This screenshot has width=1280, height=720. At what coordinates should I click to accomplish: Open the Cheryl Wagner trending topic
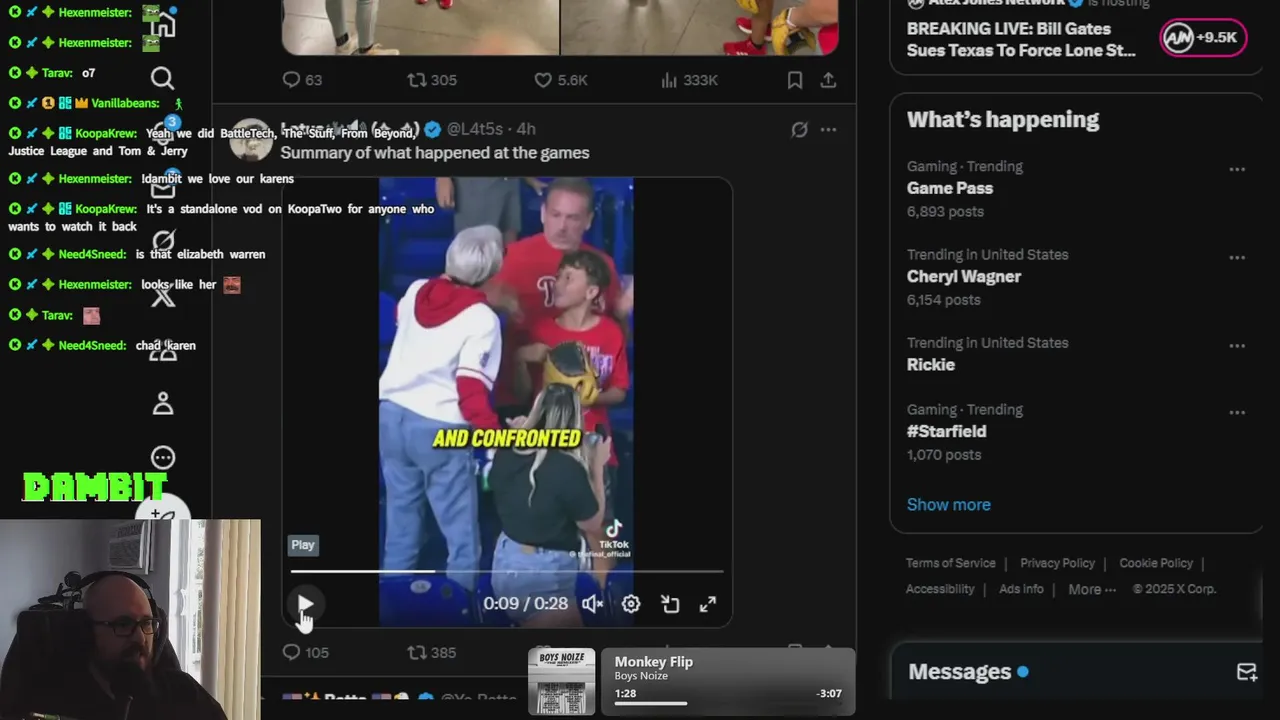coord(964,276)
